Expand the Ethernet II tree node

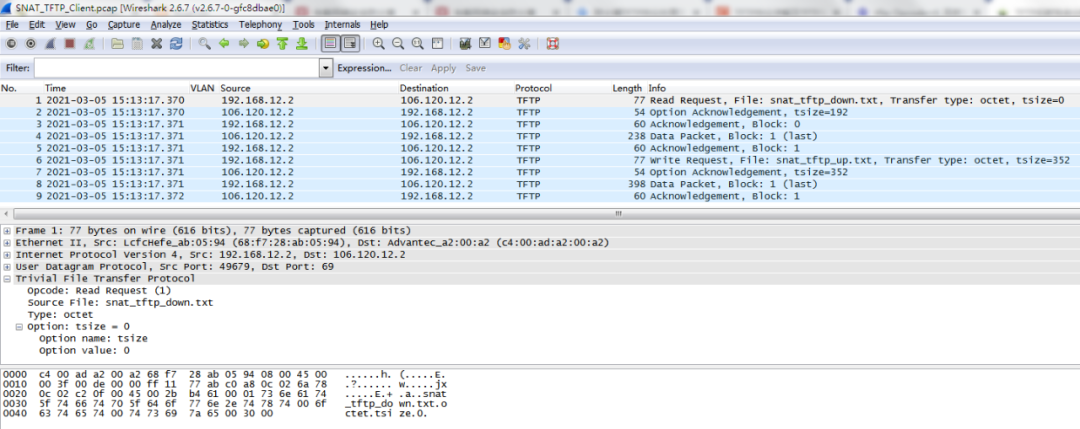tap(8, 243)
